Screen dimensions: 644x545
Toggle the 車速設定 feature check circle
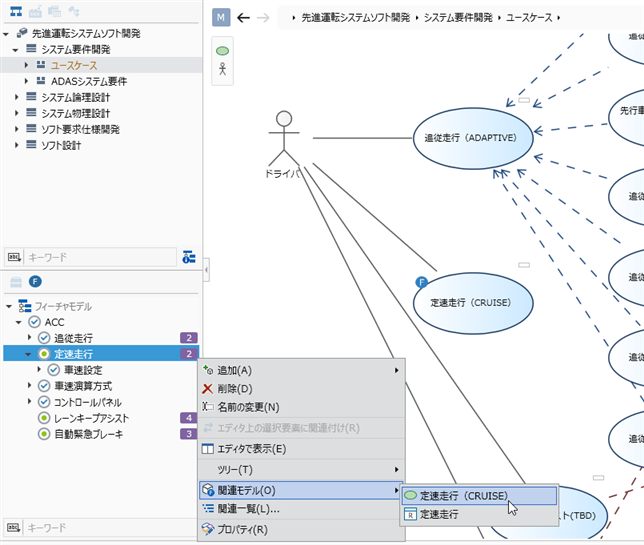point(54,370)
